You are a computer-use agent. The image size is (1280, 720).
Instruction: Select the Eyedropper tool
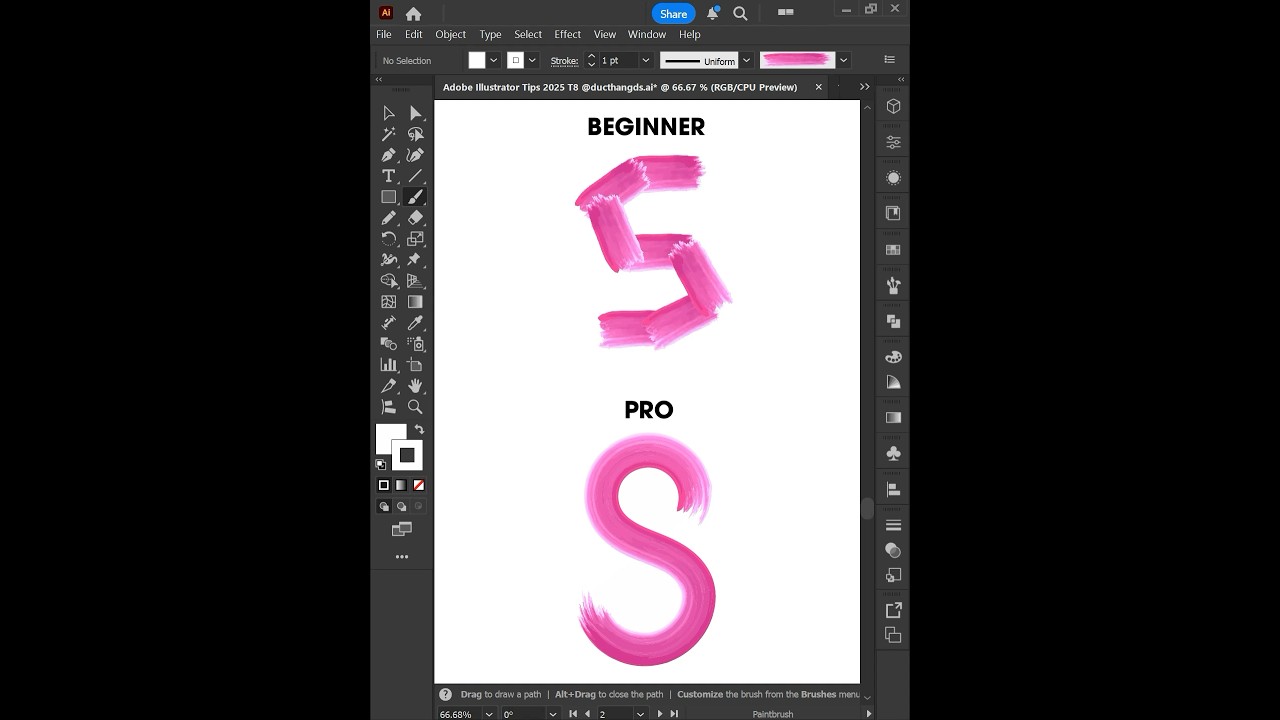click(x=415, y=323)
